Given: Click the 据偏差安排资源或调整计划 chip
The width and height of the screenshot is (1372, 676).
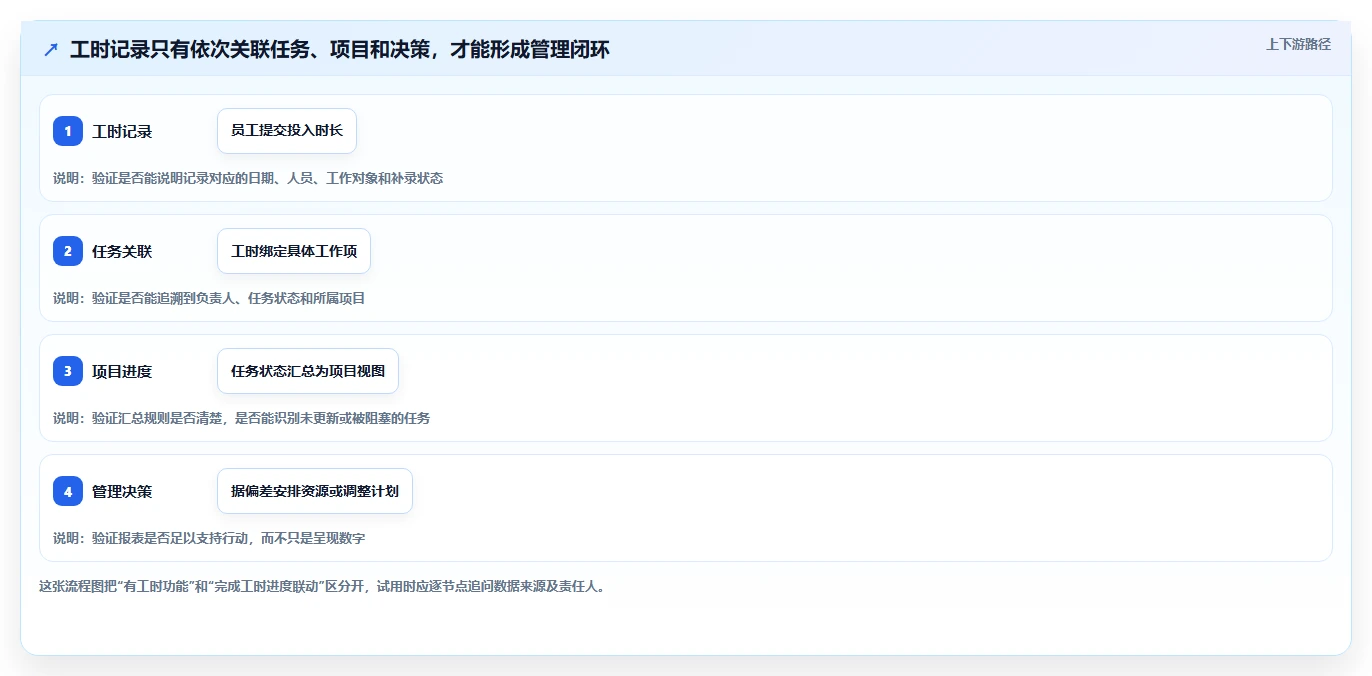Looking at the screenshot, I should 315,491.
